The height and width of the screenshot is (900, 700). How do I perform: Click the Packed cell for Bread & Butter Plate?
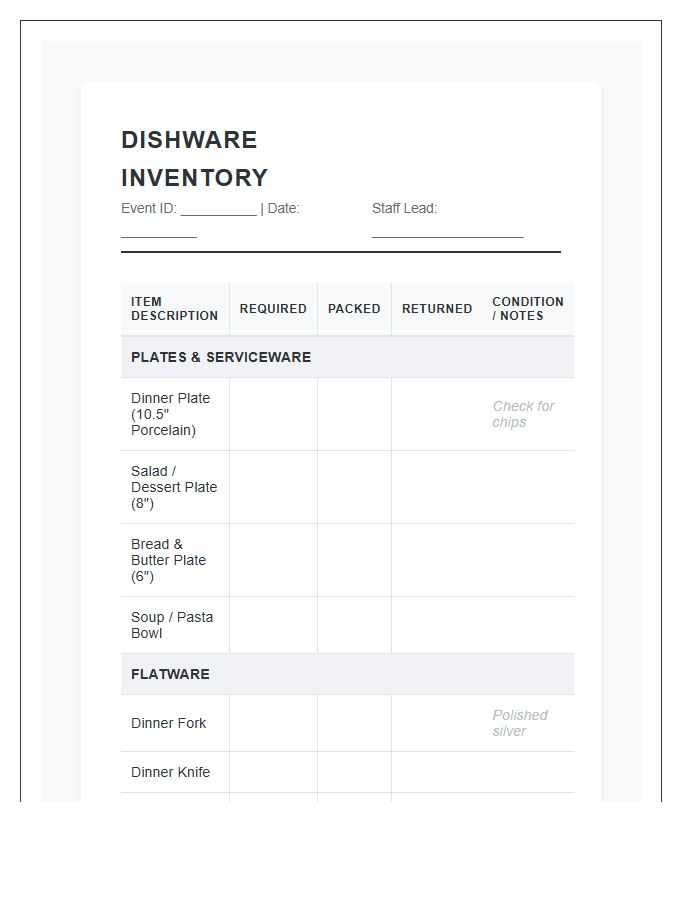click(354, 560)
